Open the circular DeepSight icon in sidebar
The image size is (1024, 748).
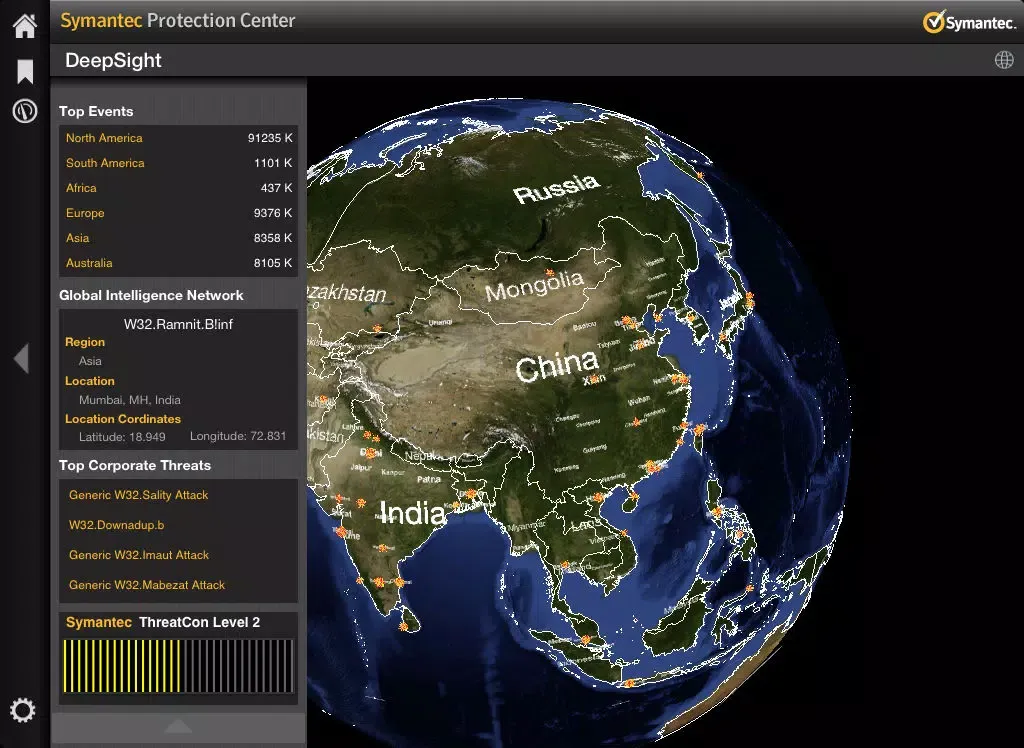tap(25, 111)
